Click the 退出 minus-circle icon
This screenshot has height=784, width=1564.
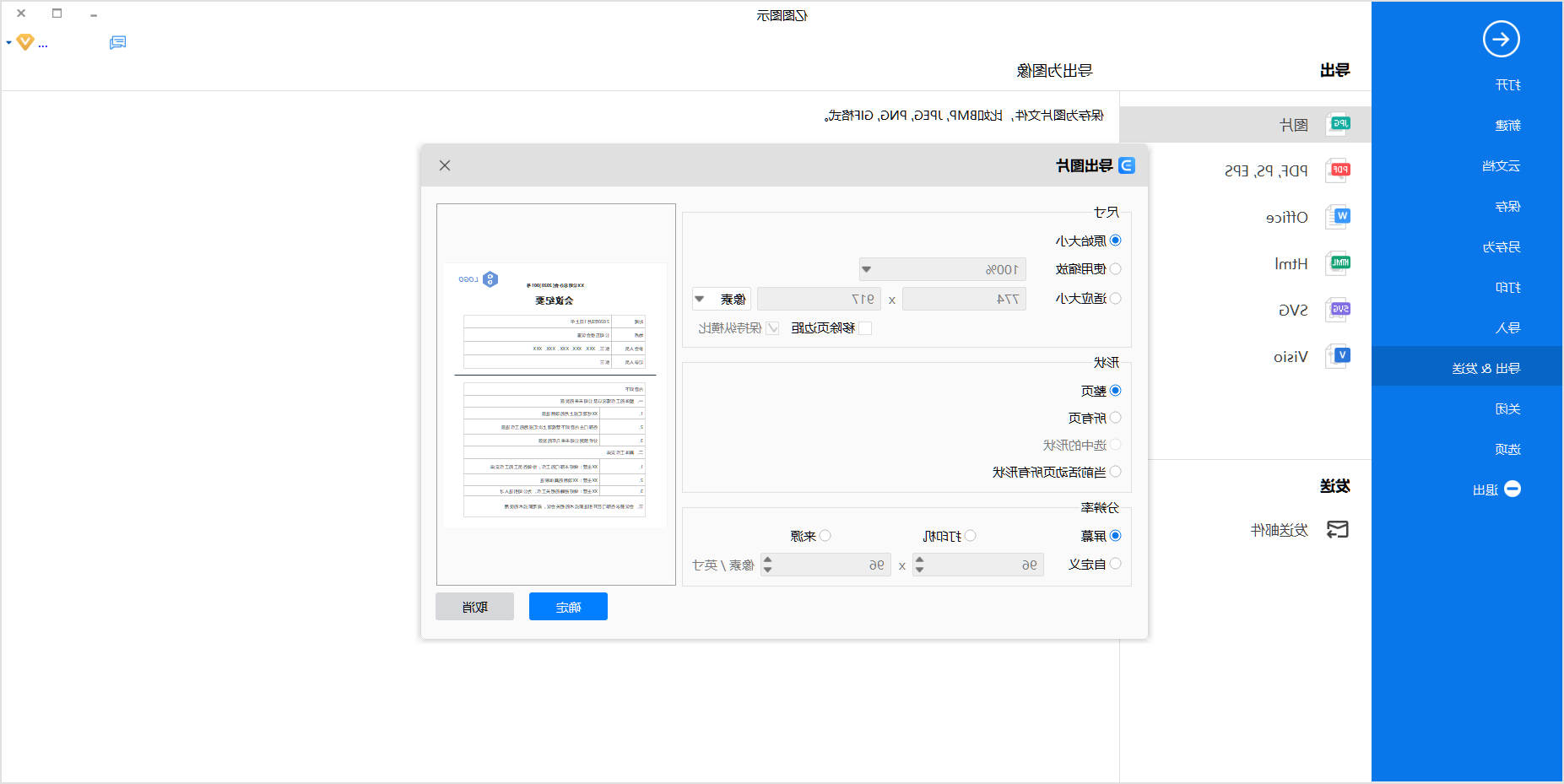[x=1513, y=489]
